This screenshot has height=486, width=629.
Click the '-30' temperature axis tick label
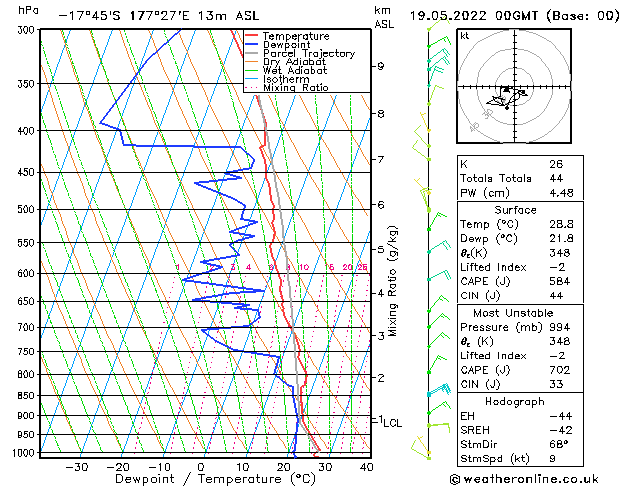(x=77, y=467)
